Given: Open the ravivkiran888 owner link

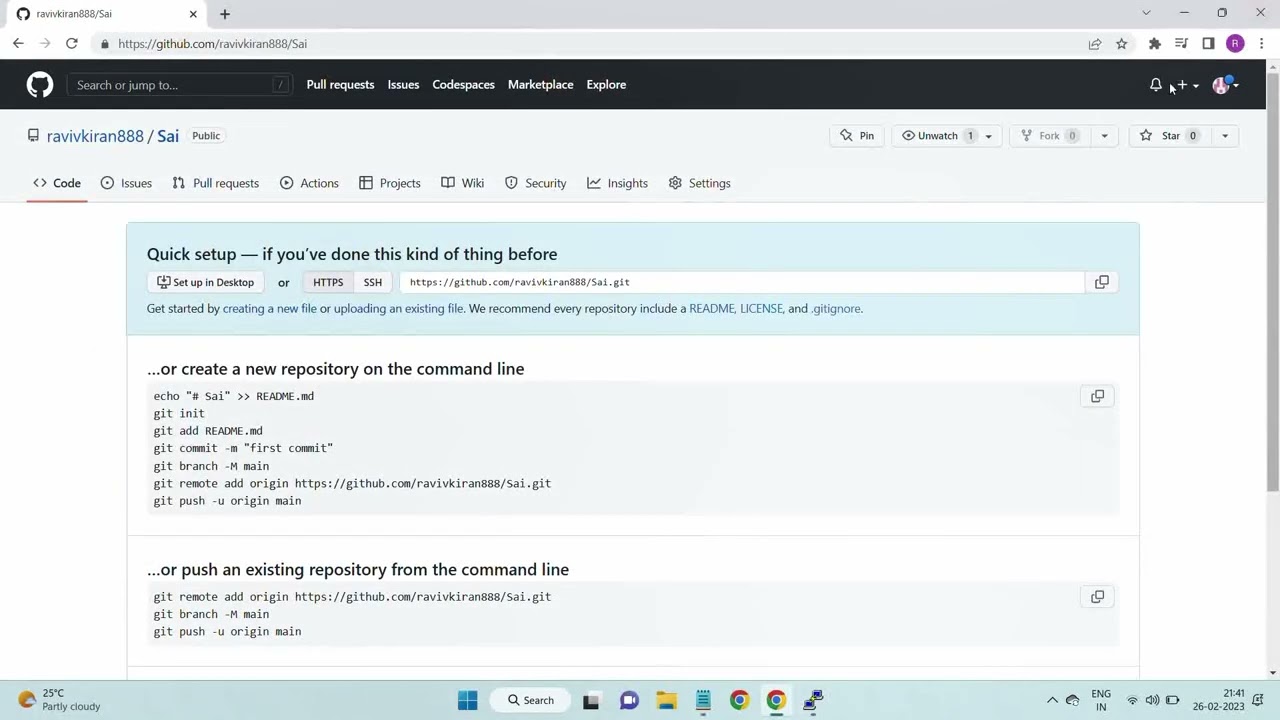Looking at the screenshot, I should tap(95, 136).
